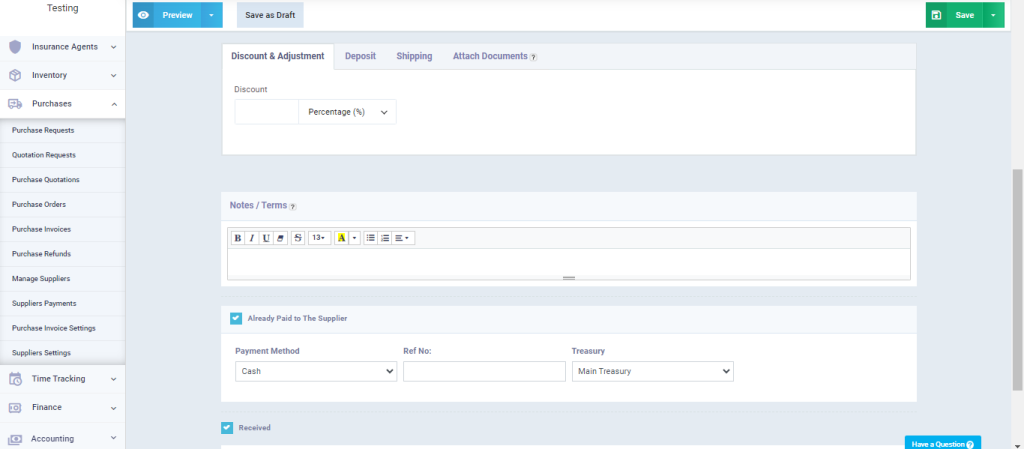This screenshot has height=449, width=1024.
Task: Click help icon next to Notes / Terms
Action: (293, 206)
